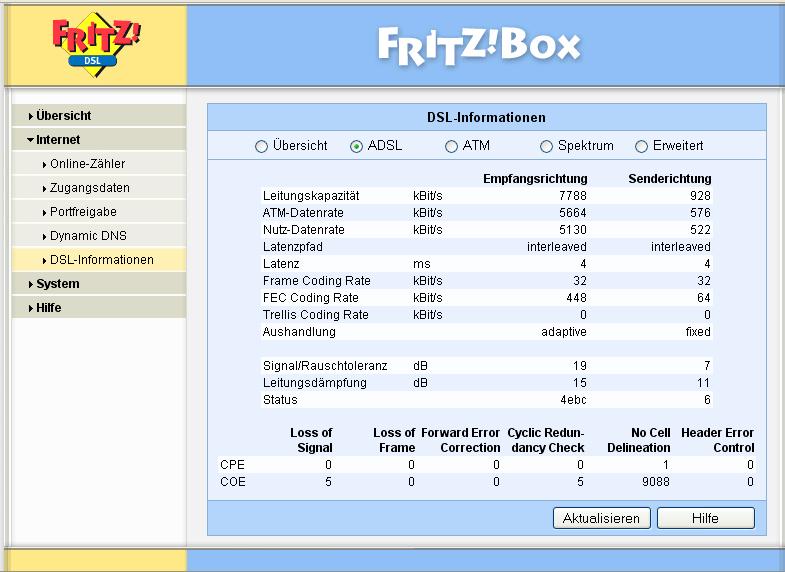Viewport: 785px width, 572px height.
Task: Select the Übersicht radio button
Action: [x=262, y=146]
